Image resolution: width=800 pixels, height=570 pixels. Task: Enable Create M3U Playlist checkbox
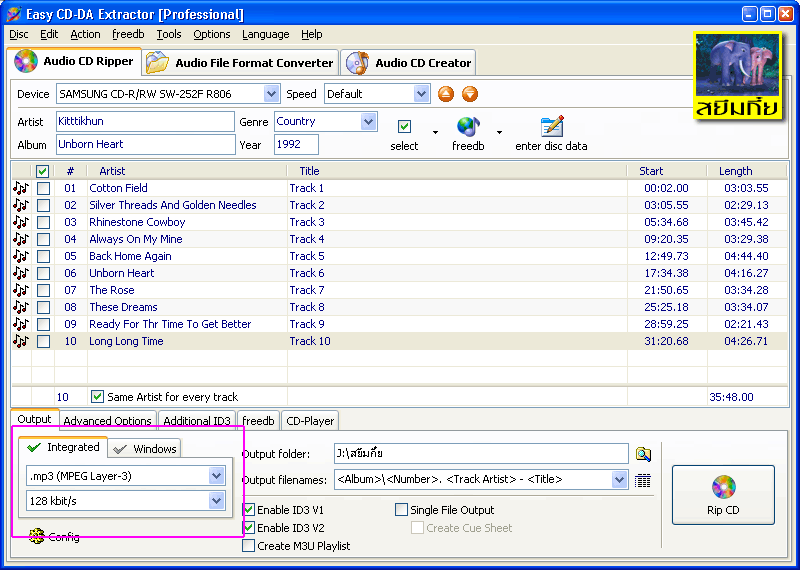tap(248, 546)
